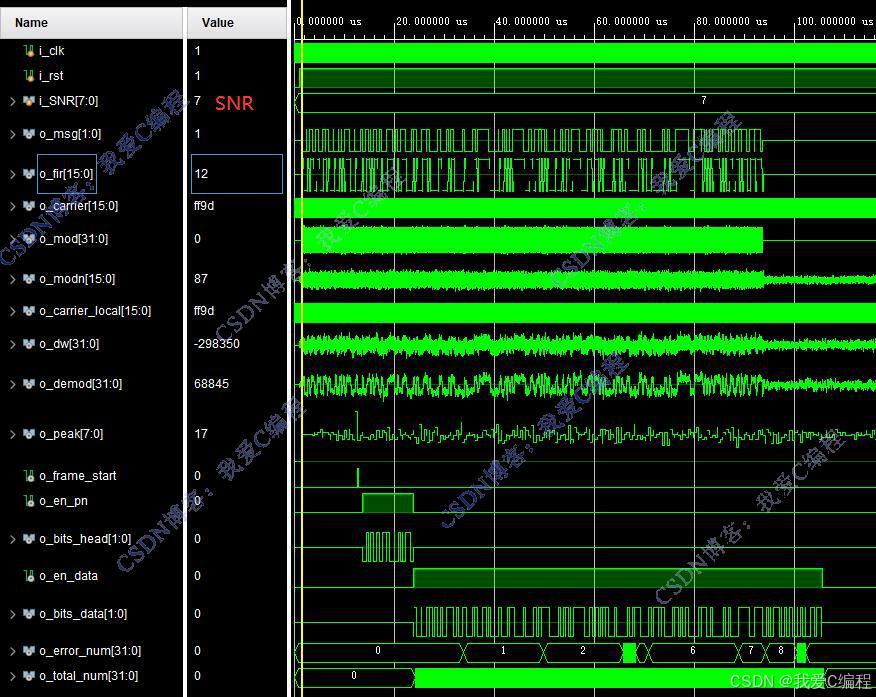Screen dimensions: 876x697
Task: Click the o_demod value 68845
Action: [211, 384]
